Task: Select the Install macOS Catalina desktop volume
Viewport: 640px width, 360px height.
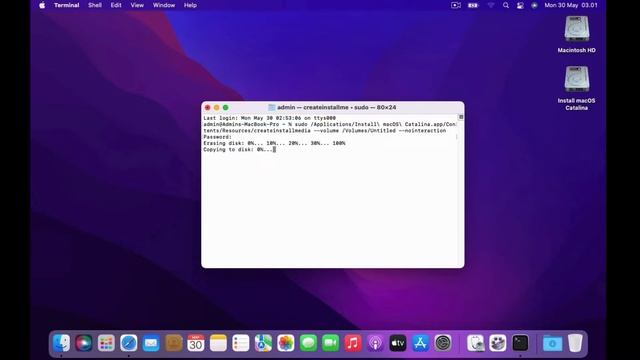Action: (x=577, y=88)
